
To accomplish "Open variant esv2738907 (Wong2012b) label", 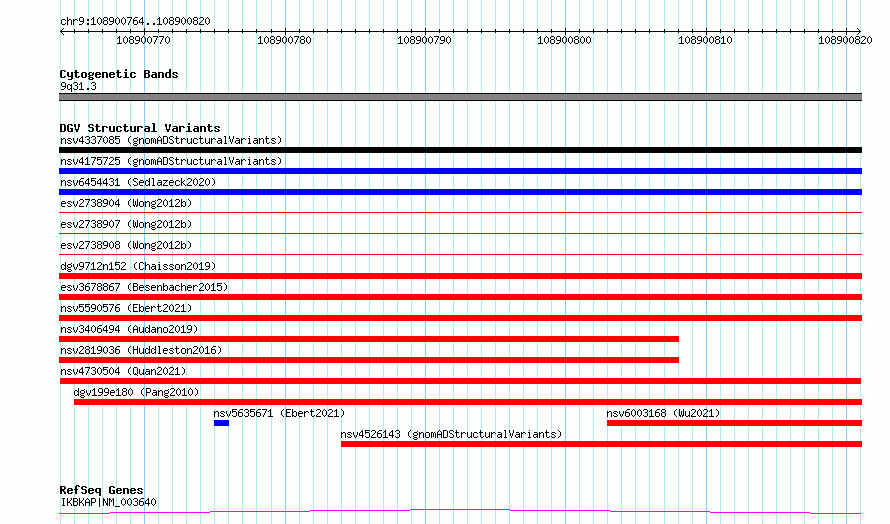I will click(x=126, y=224).
